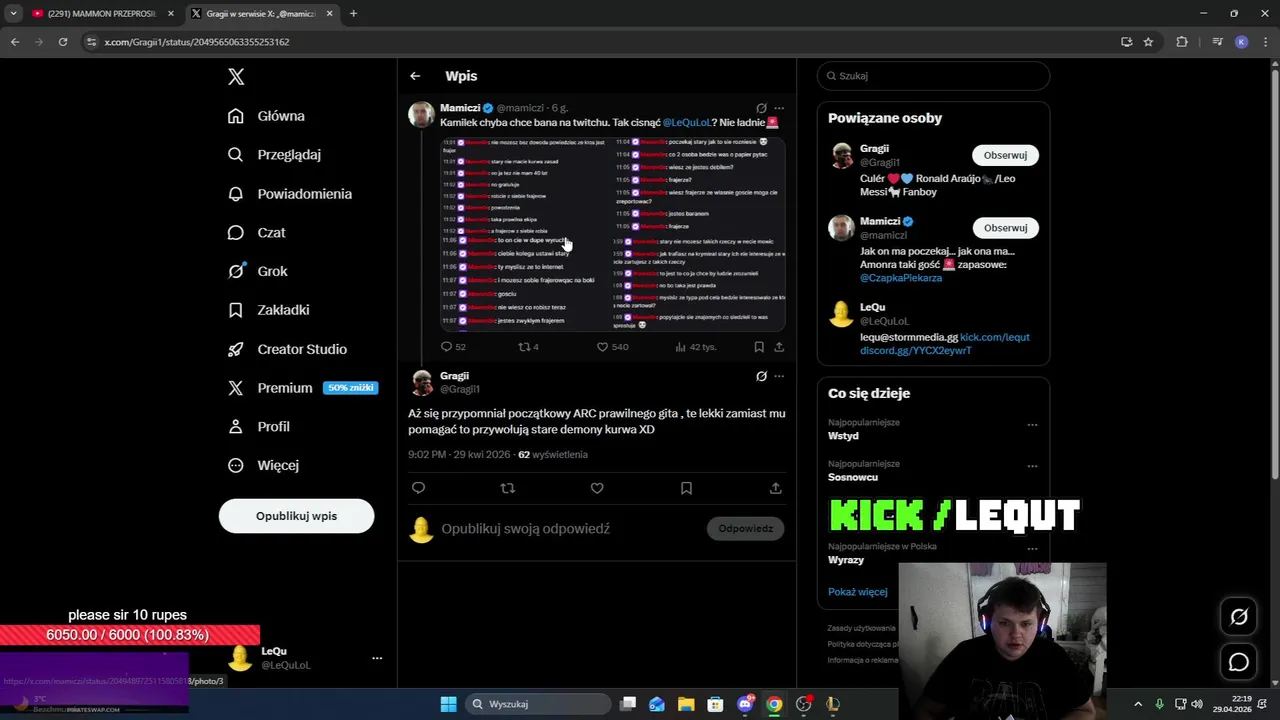The image size is (1280, 720).
Task: Open more options on Mamiczi's post
Action: (x=779, y=108)
